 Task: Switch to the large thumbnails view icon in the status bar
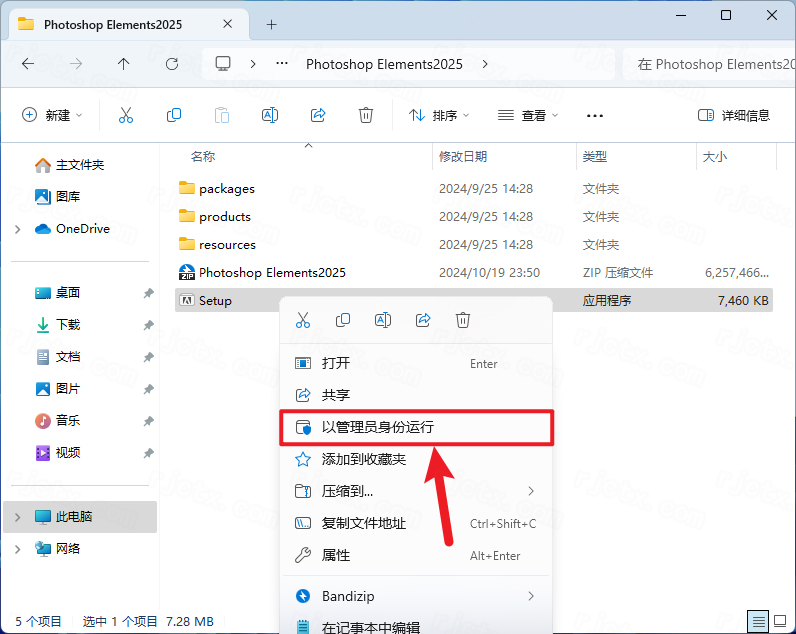tap(780, 621)
